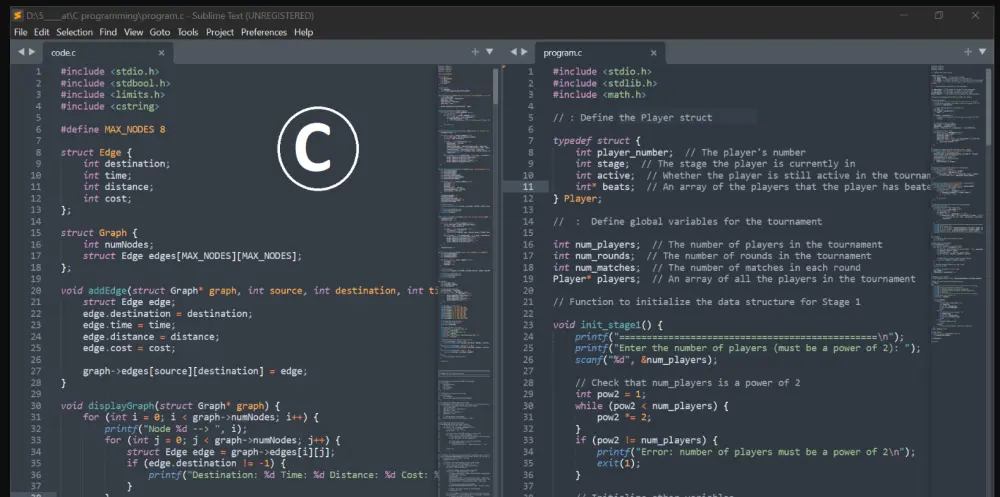
Task: Open tab list dropdown in right pane
Action: click(982, 52)
